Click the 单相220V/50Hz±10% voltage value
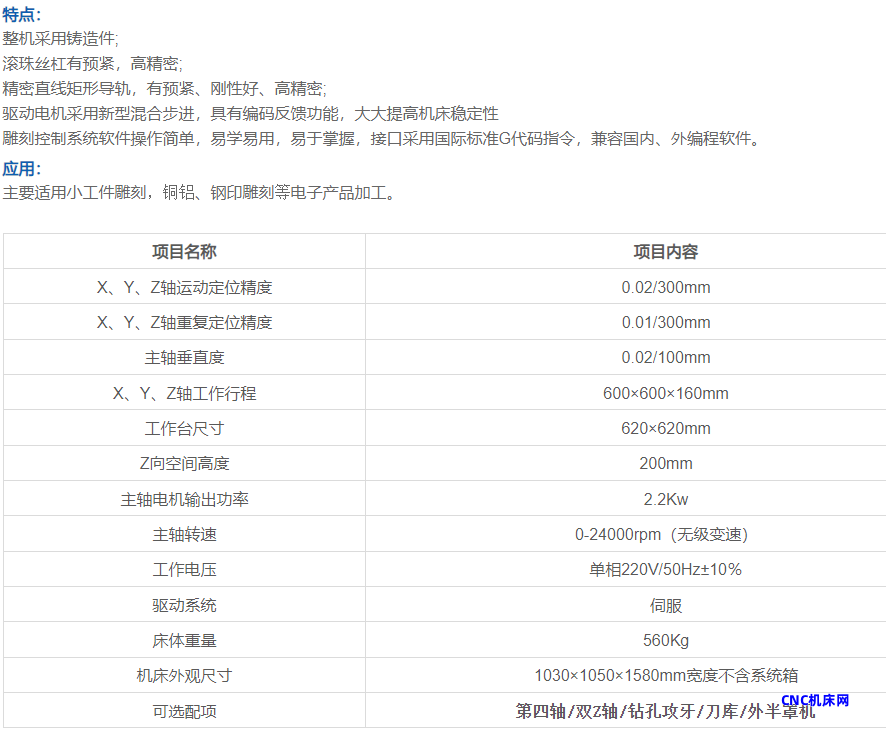 click(x=665, y=569)
